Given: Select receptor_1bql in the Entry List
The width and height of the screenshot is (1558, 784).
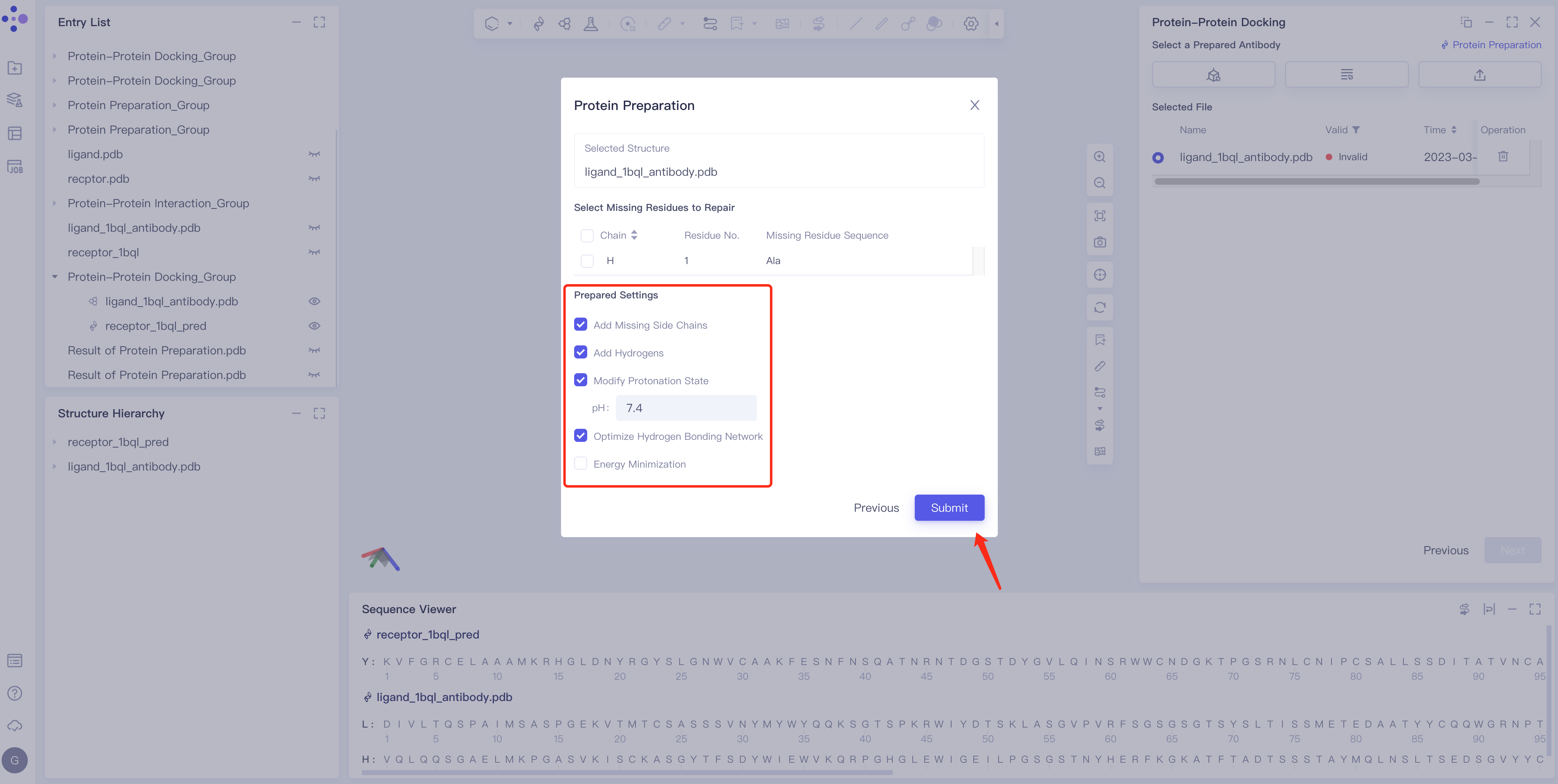Looking at the screenshot, I should (x=103, y=252).
